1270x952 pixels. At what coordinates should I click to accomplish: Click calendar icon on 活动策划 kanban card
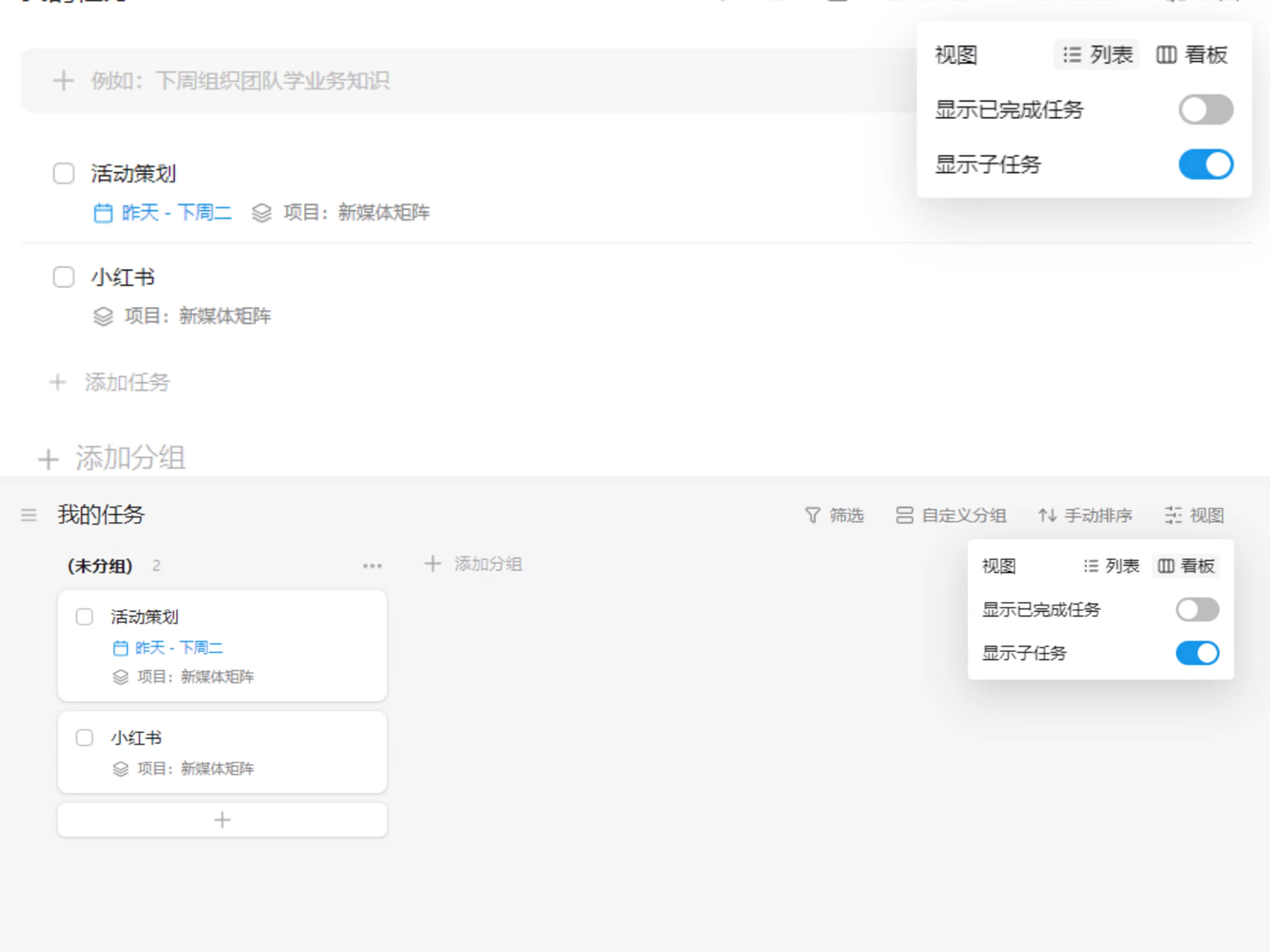coord(120,648)
